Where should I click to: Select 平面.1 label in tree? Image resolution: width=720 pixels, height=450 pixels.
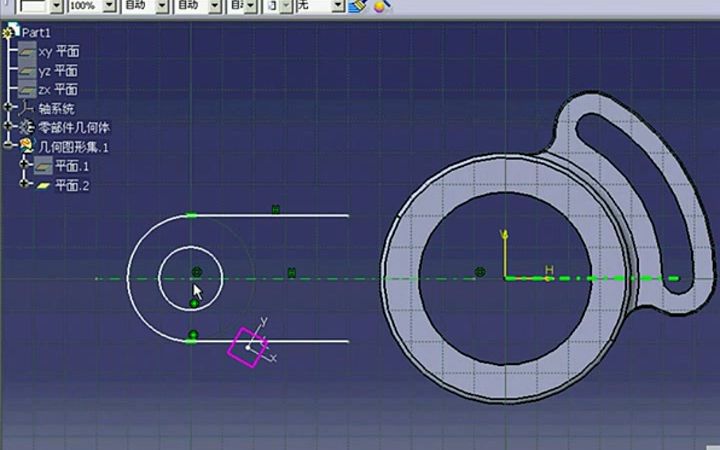[x=72, y=166]
